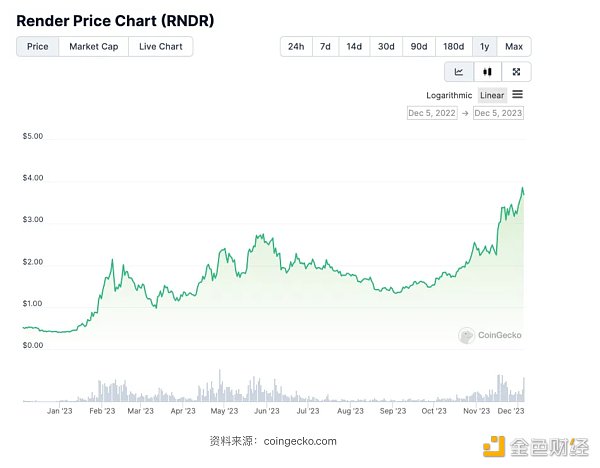The image size is (600, 468).
Task: Switch to candlestick chart view
Action: 487,72
